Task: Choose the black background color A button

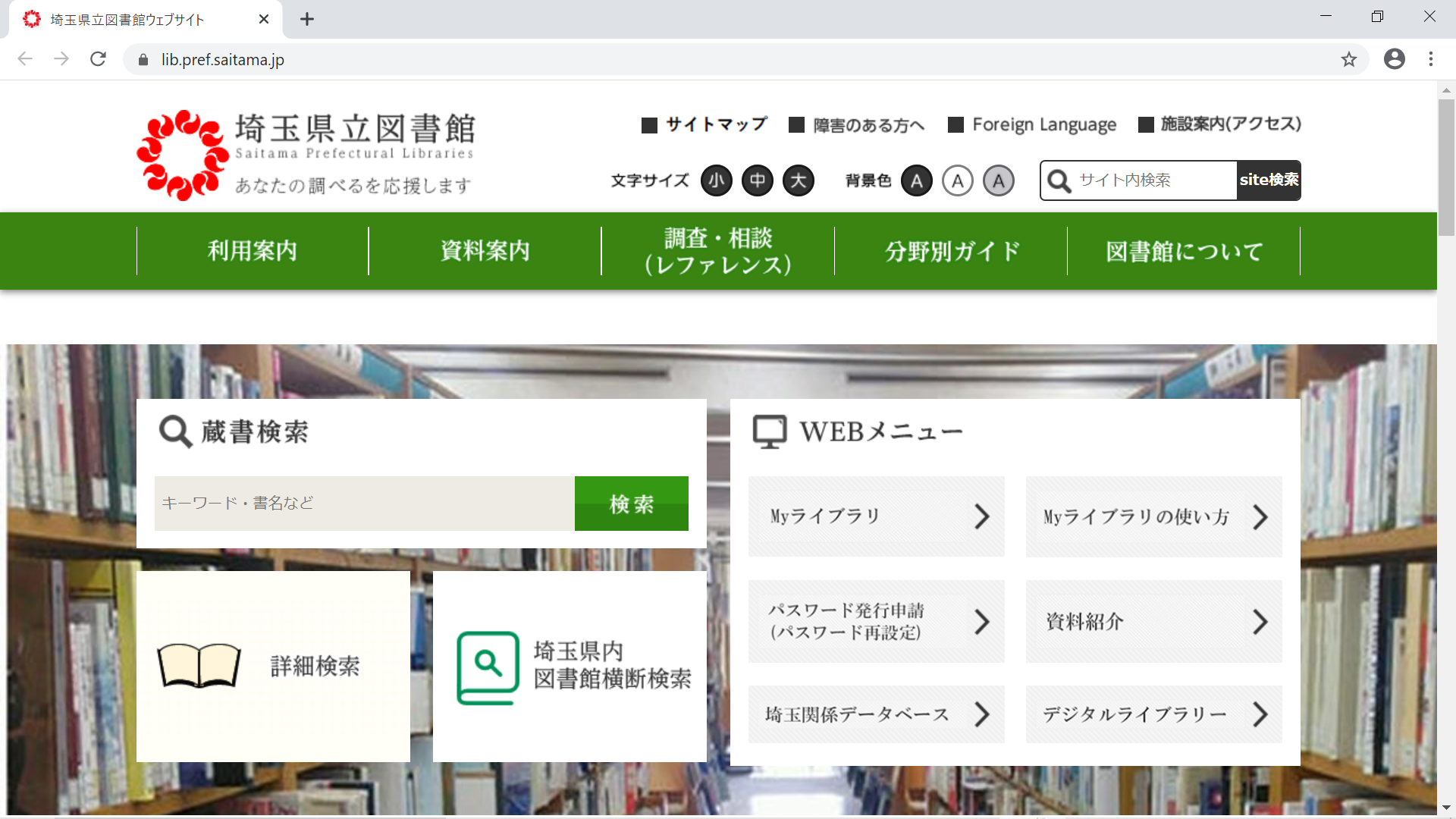Action: coord(917,180)
